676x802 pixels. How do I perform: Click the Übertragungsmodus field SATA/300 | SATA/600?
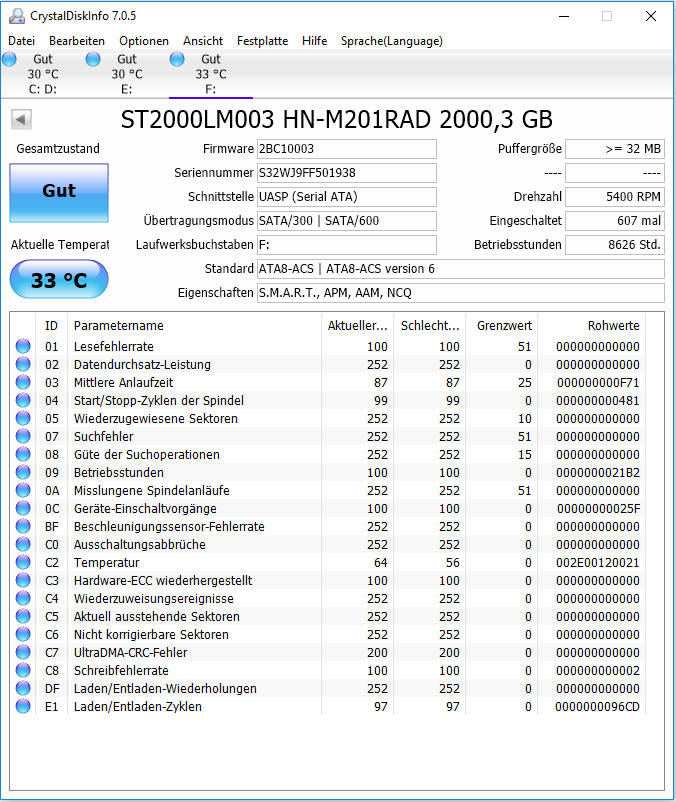pos(347,221)
